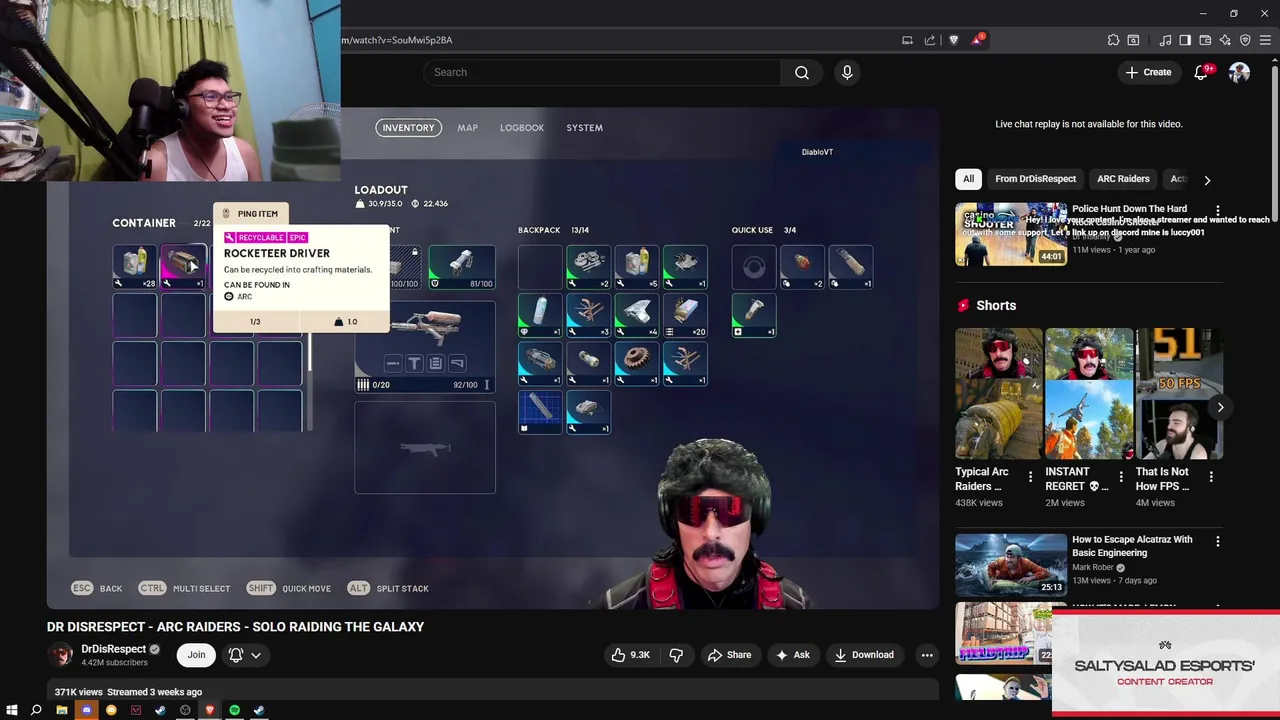Screen dimensions: 1280x720
Task: Switch to the SYSTEM tab
Action: point(584,128)
